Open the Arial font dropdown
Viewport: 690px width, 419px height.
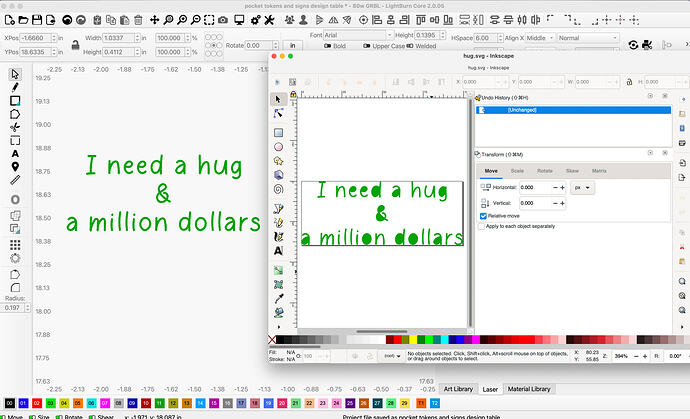[x=387, y=37]
